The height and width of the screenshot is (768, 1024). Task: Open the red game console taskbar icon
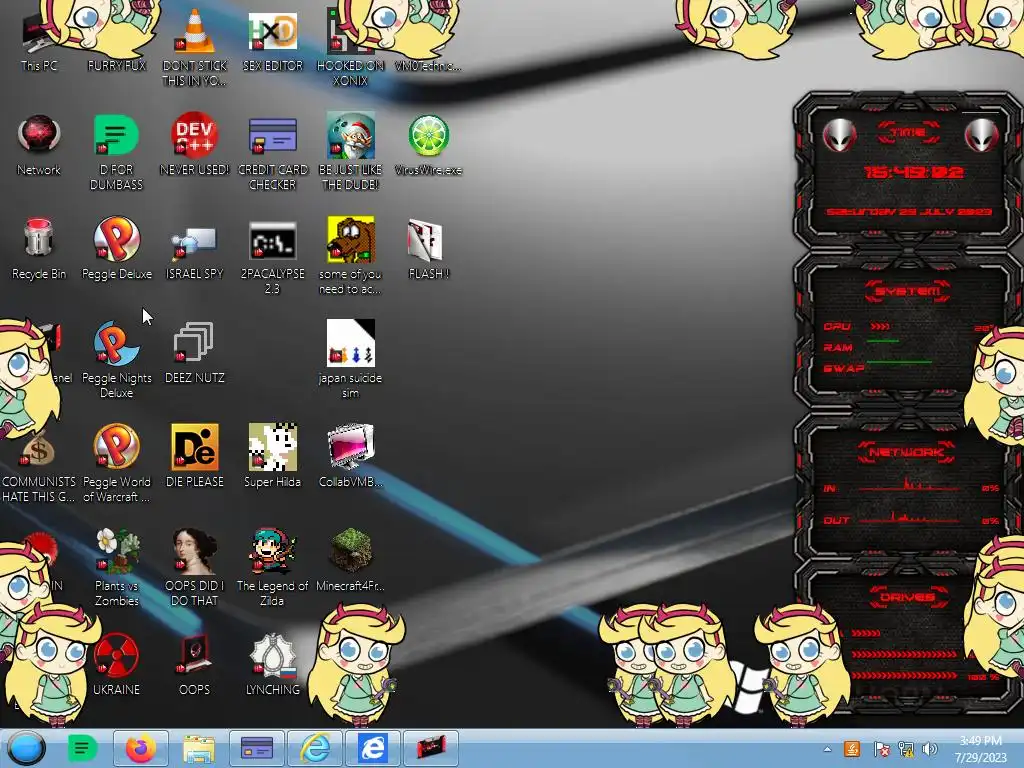point(430,748)
